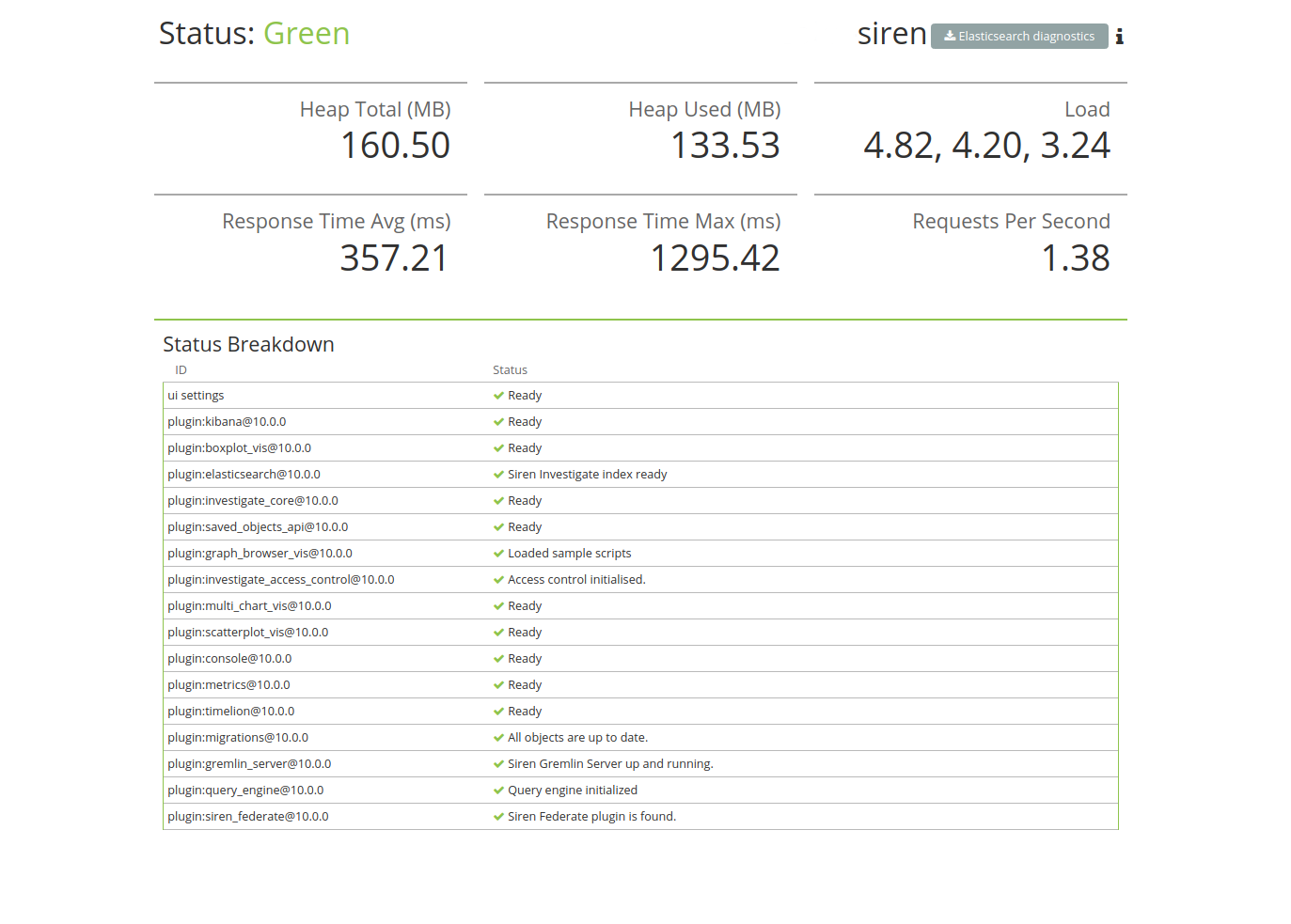Select the ID column header

coord(181,369)
